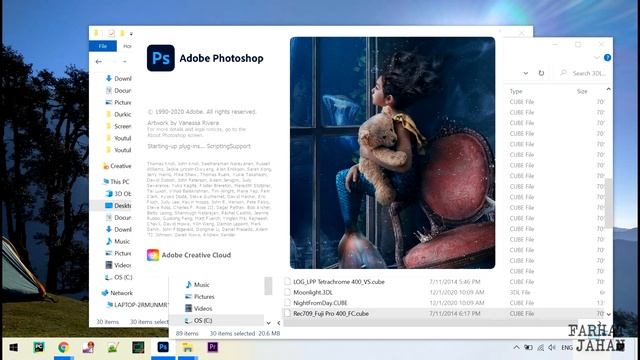This screenshot has height=360, width=640.
Task: Select Network in the rear window
Action: pyautogui.click(x=117, y=293)
